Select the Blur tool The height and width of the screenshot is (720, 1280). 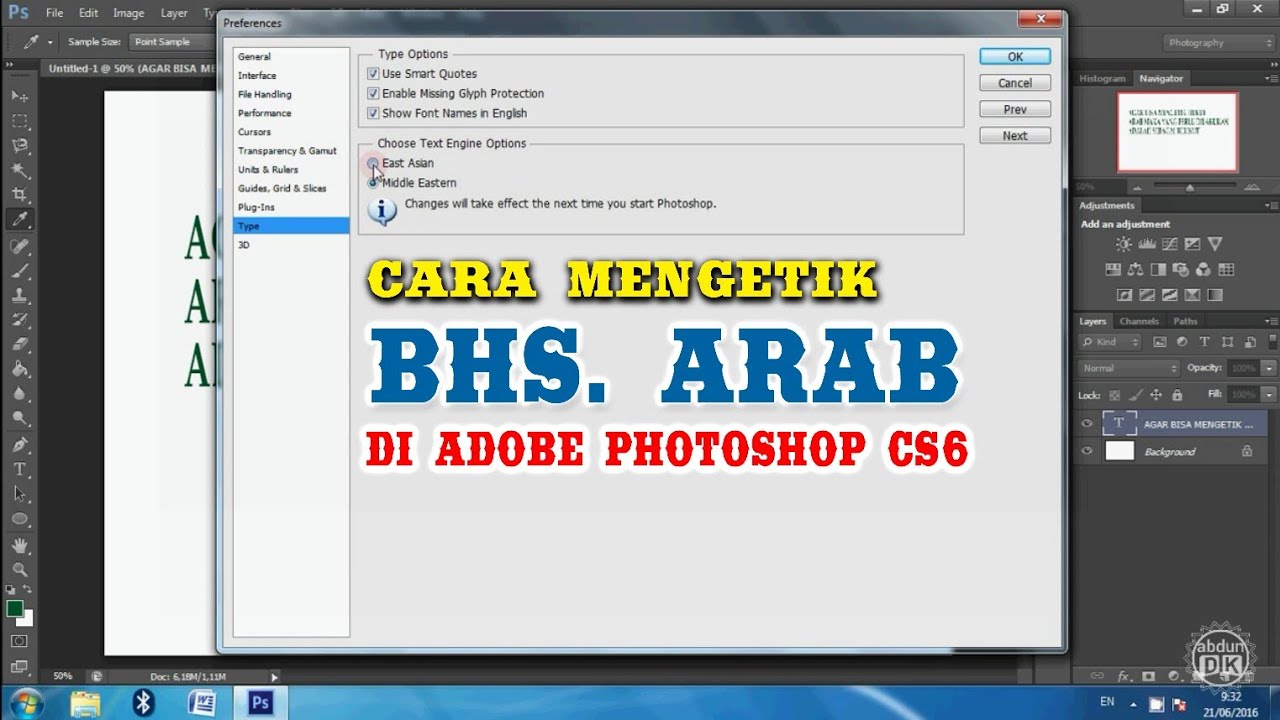(19, 395)
